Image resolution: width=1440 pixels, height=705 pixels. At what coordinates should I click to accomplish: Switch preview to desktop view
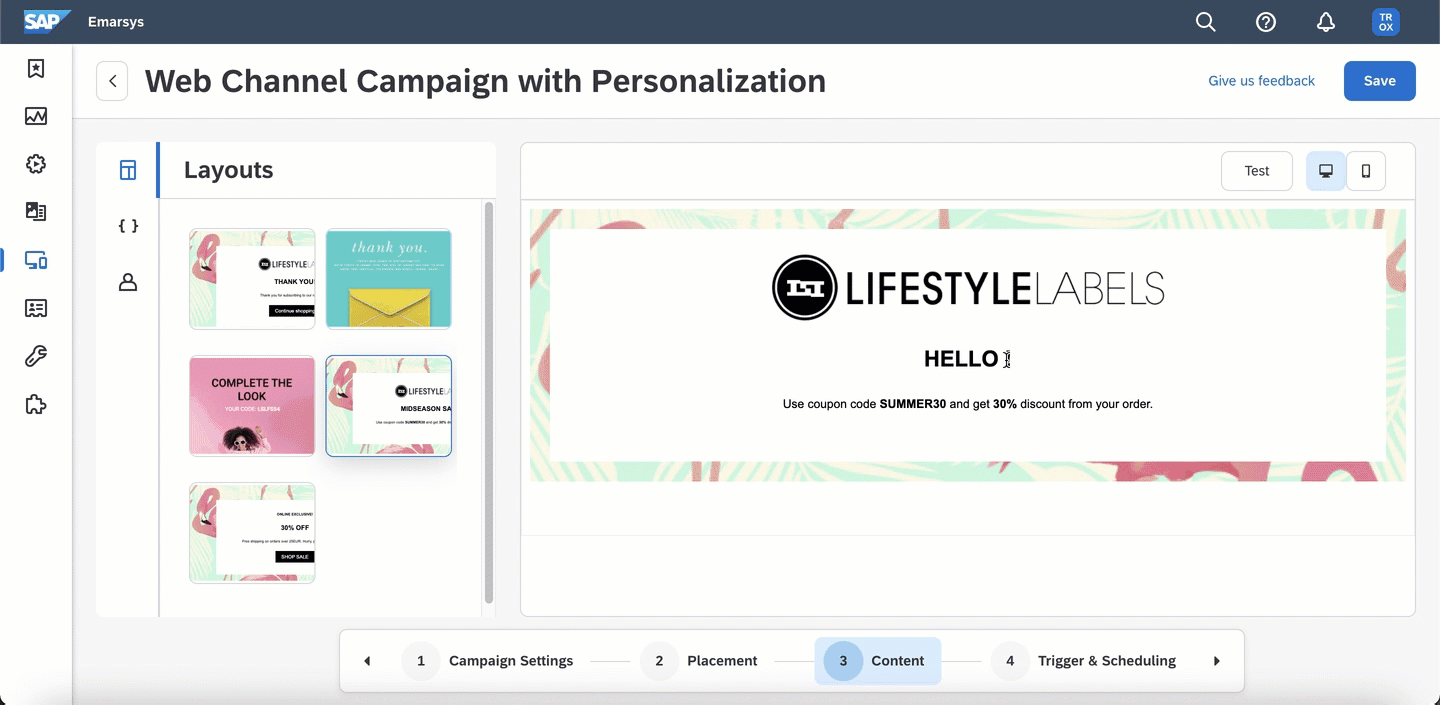coord(1326,171)
